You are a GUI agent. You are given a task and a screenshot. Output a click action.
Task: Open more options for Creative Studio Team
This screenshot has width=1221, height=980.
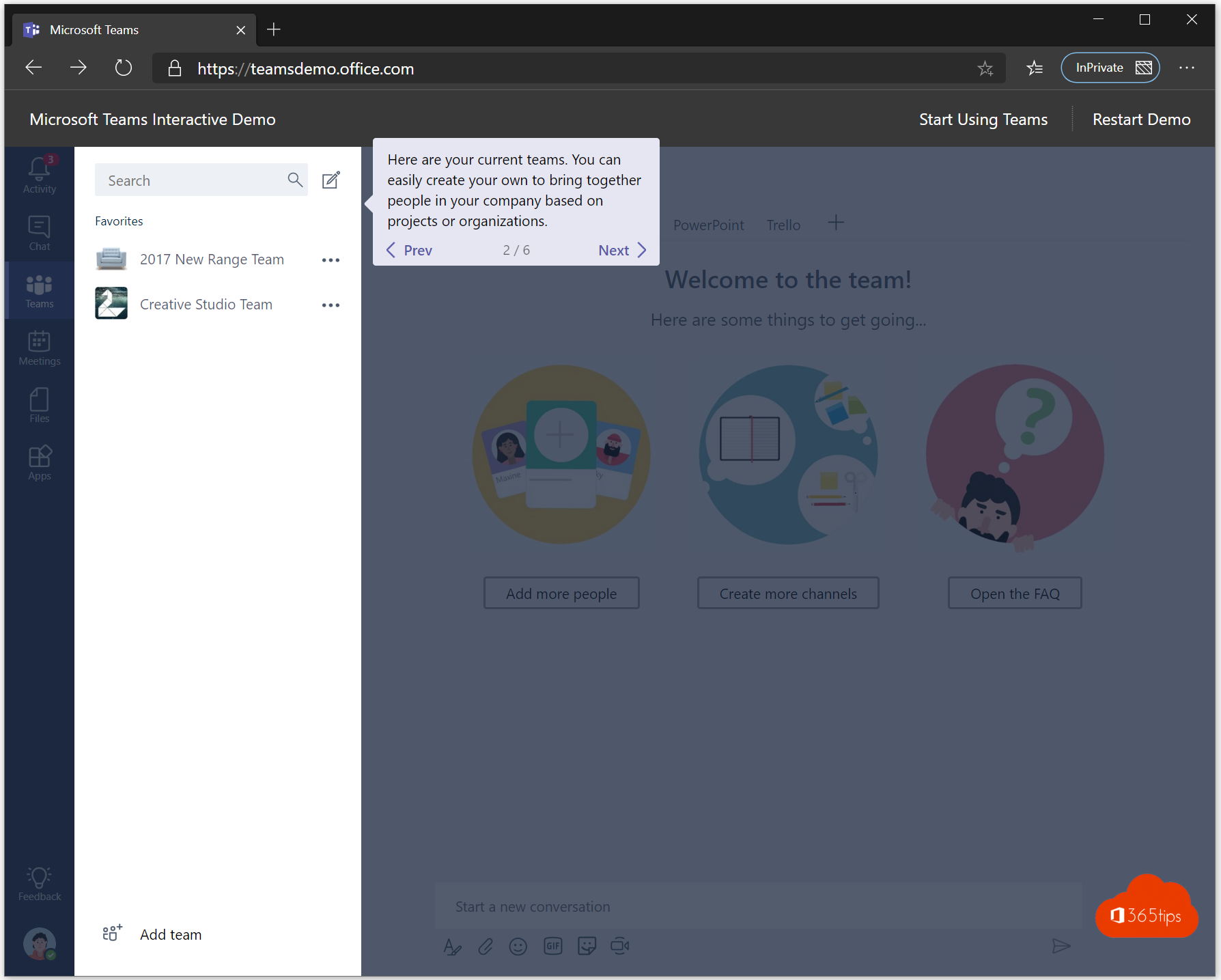coord(331,305)
